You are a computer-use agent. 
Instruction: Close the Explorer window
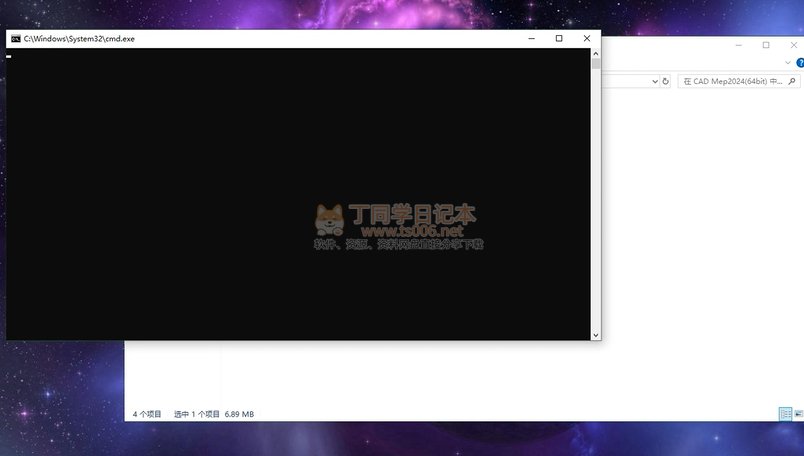pos(794,45)
